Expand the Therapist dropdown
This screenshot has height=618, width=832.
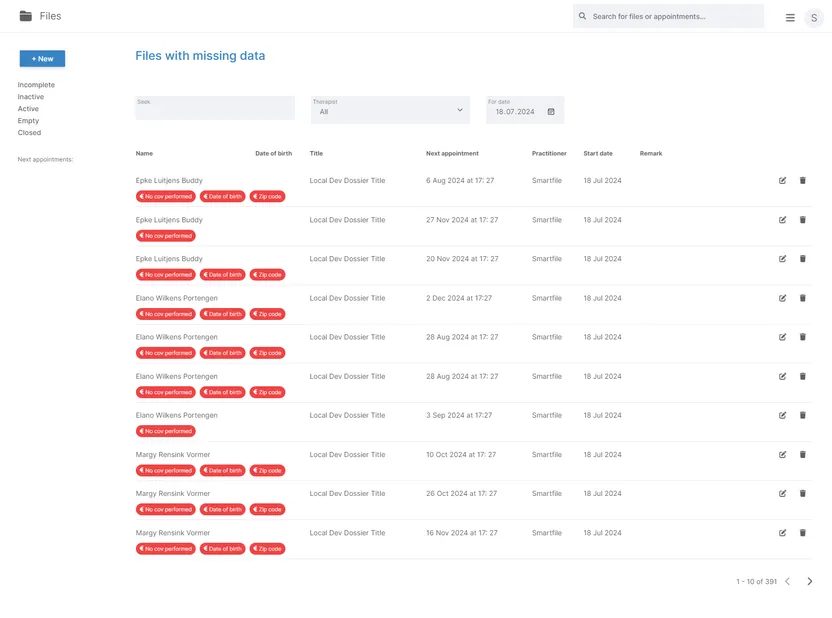[390, 110]
